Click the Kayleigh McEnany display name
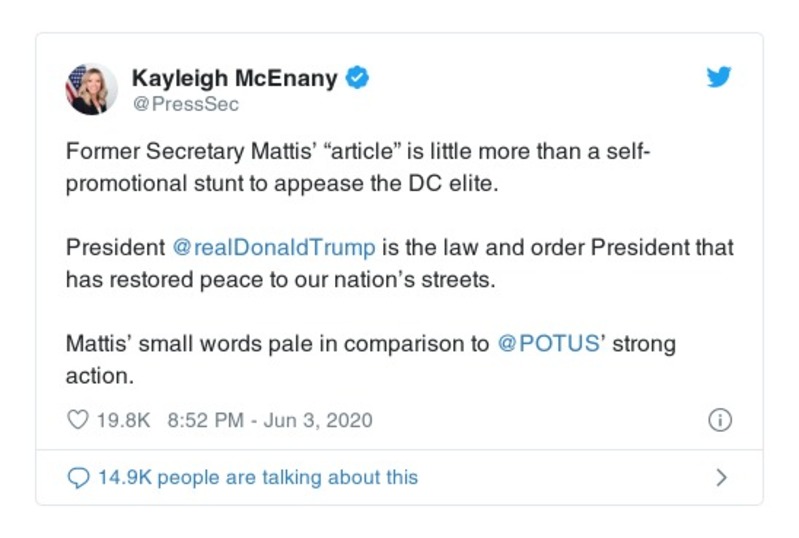Viewport: 799px width, 538px height. 234,78
